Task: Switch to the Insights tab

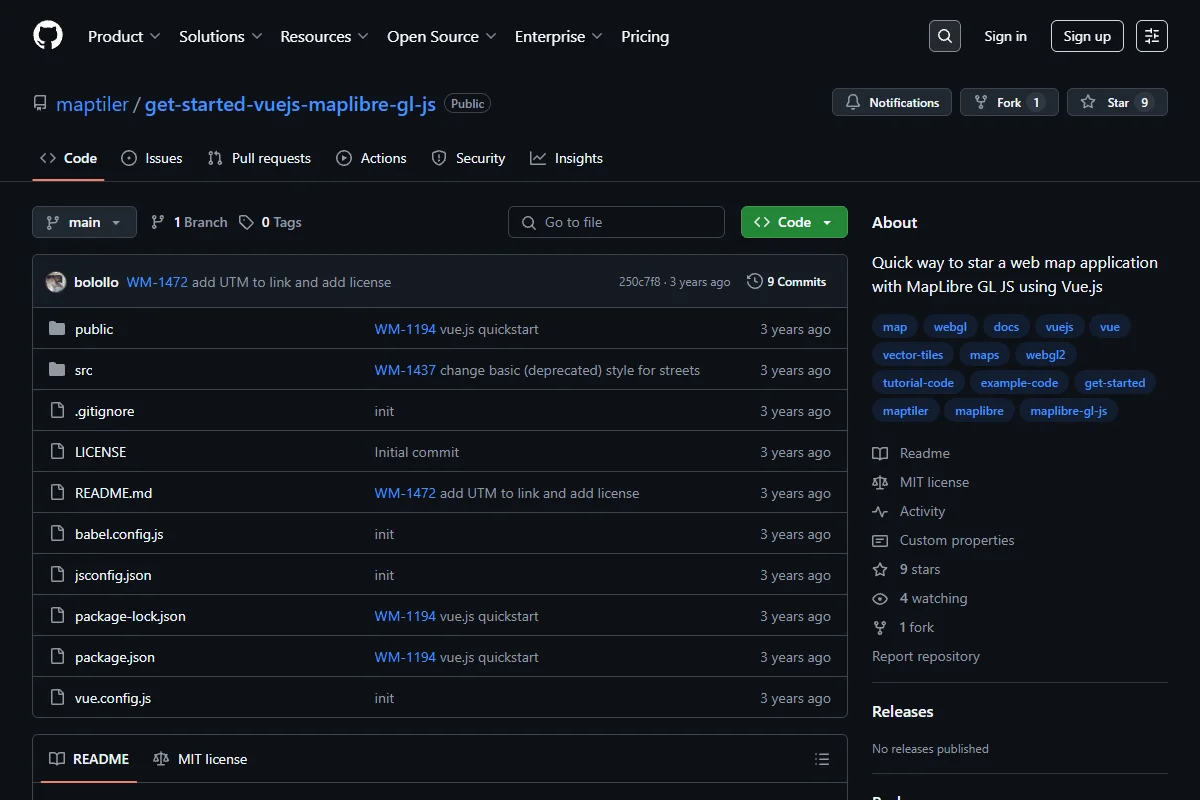Action: click(x=566, y=158)
